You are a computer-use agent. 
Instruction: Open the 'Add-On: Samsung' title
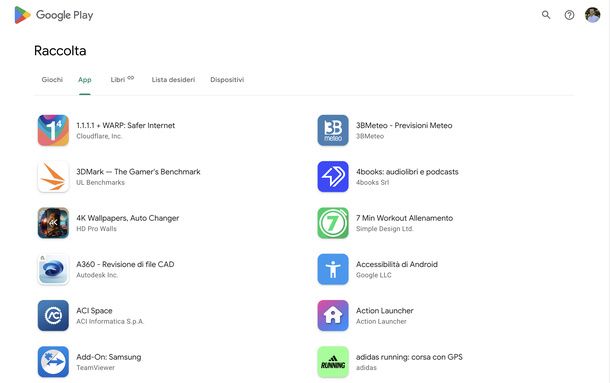pyautogui.click(x=109, y=357)
